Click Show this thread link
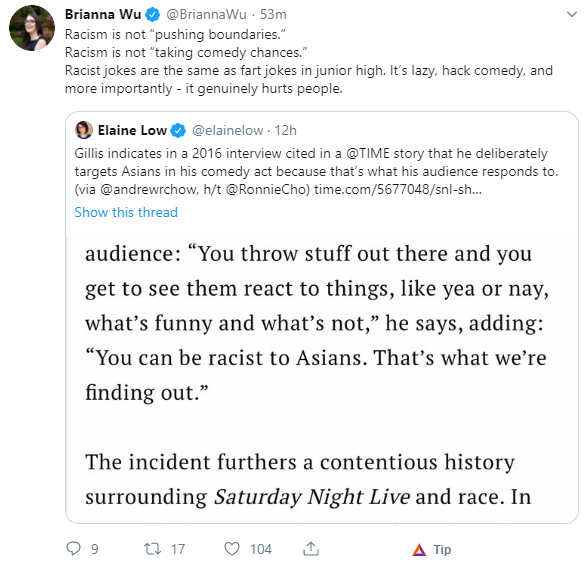The width and height of the screenshot is (588, 566). [126, 212]
